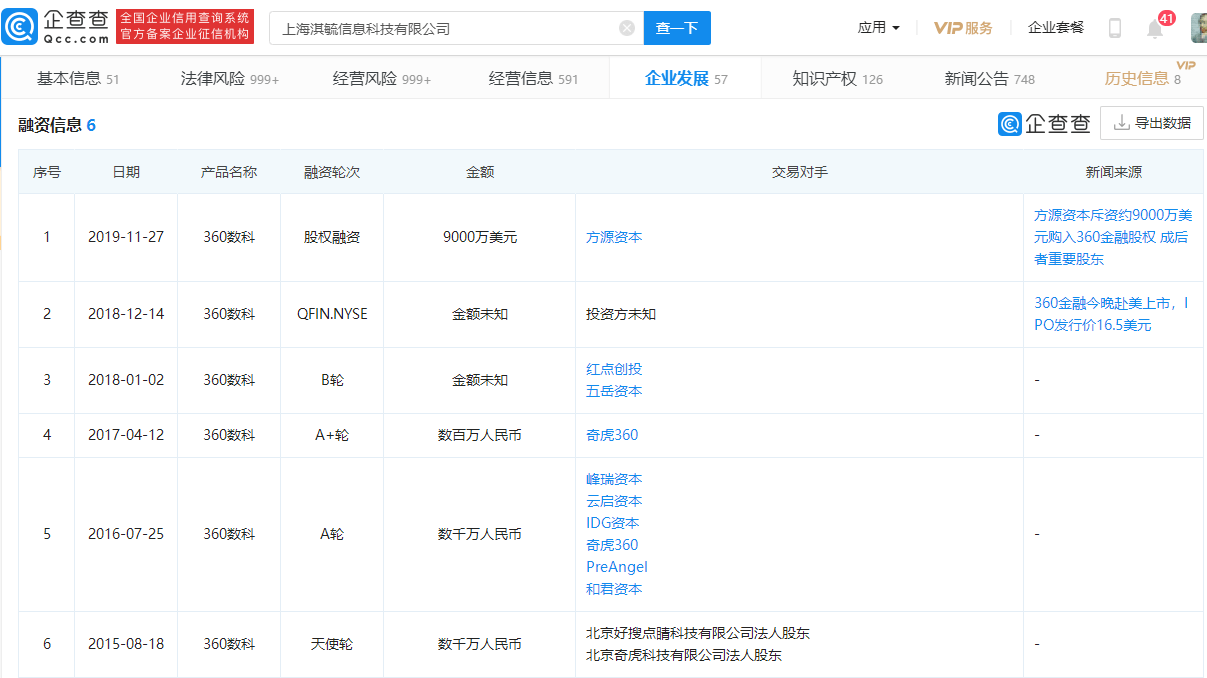Click the date 2019-11-27 cell
The height and width of the screenshot is (678, 1207).
pos(126,237)
